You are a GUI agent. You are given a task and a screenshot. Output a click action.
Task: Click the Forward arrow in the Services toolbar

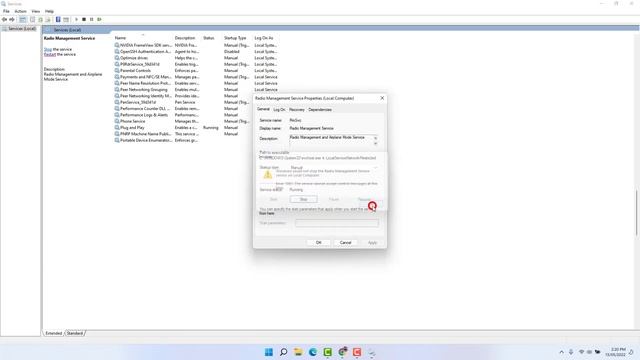(x=12, y=20)
